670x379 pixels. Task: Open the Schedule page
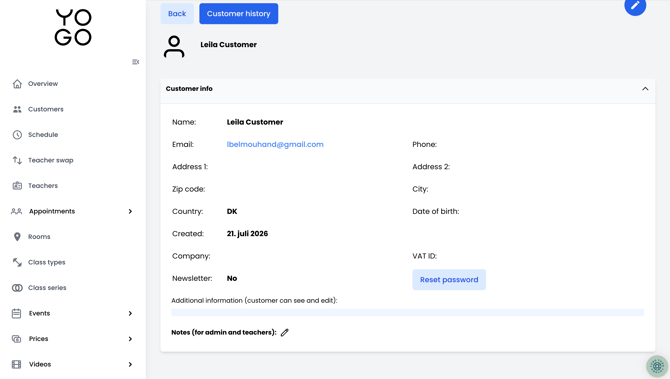(43, 135)
